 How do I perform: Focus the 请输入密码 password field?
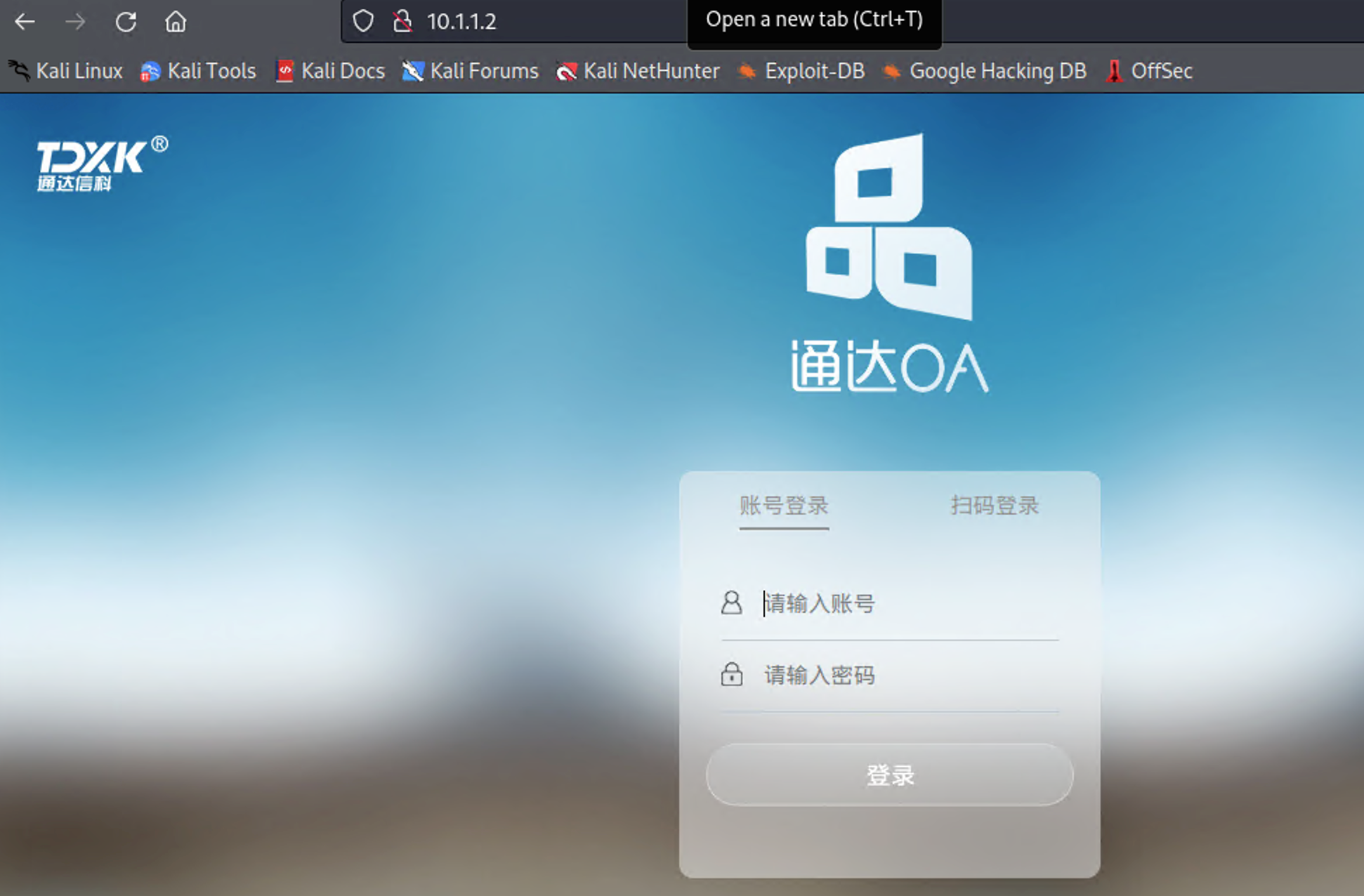coord(906,675)
